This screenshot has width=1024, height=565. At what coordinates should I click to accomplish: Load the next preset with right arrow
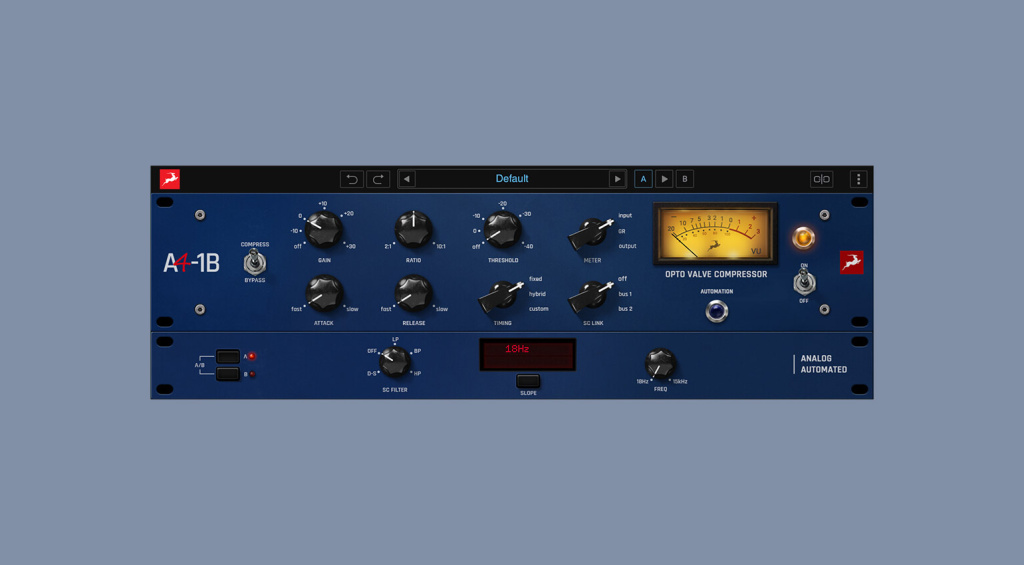(617, 179)
